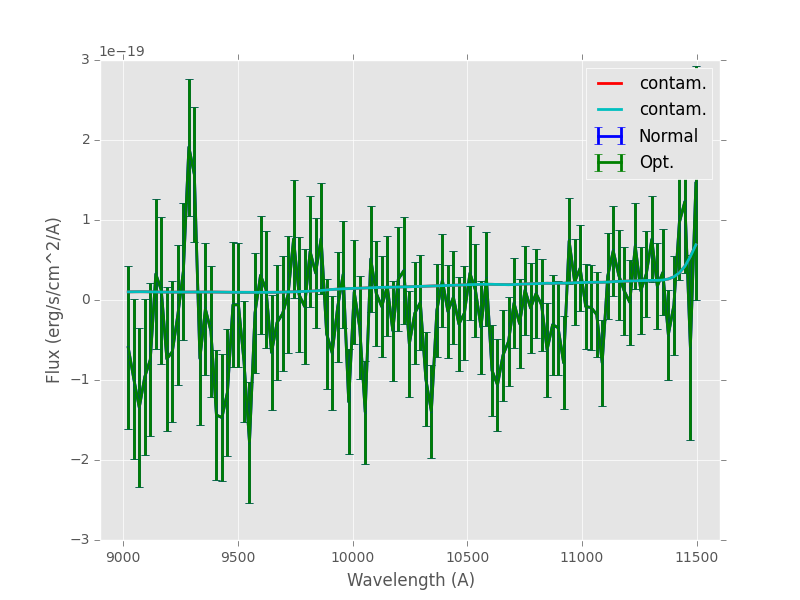The width and height of the screenshot is (800, 600).
Task: Click the 11500 x-axis tick label
Action: [696, 554]
